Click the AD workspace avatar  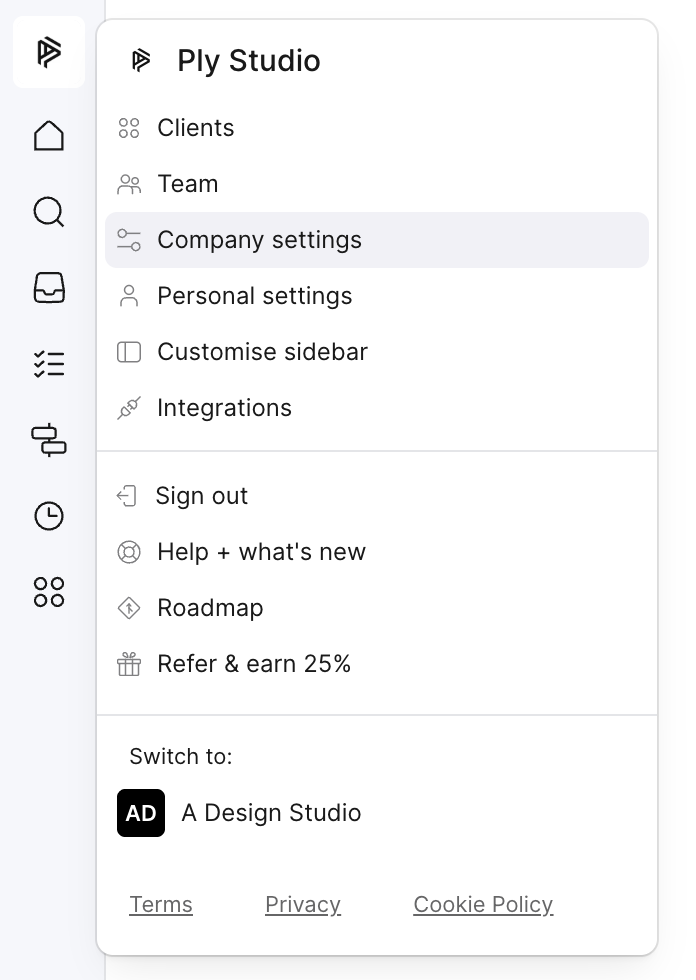point(141,813)
